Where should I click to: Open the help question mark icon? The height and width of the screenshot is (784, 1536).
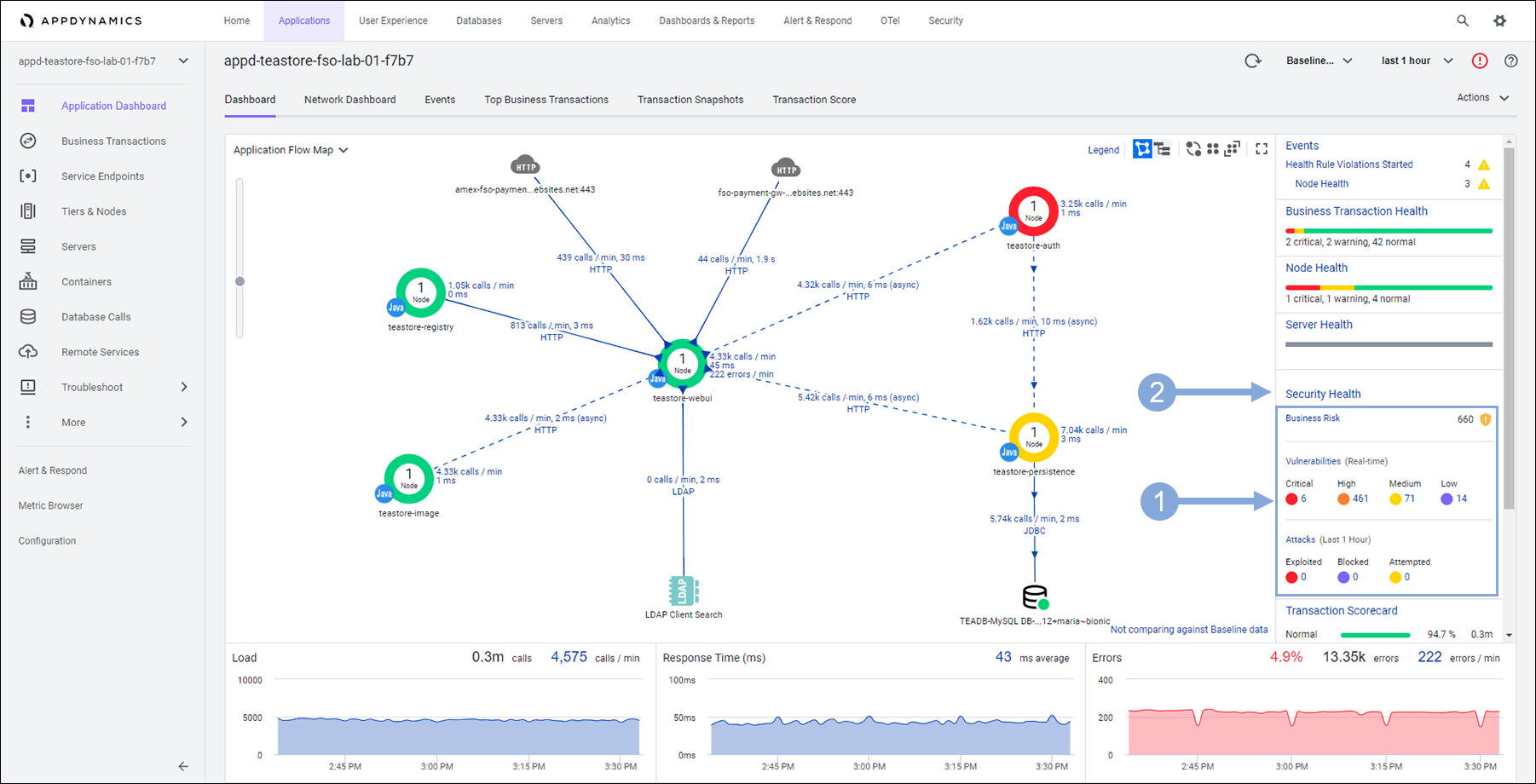pyautogui.click(x=1511, y=61)
